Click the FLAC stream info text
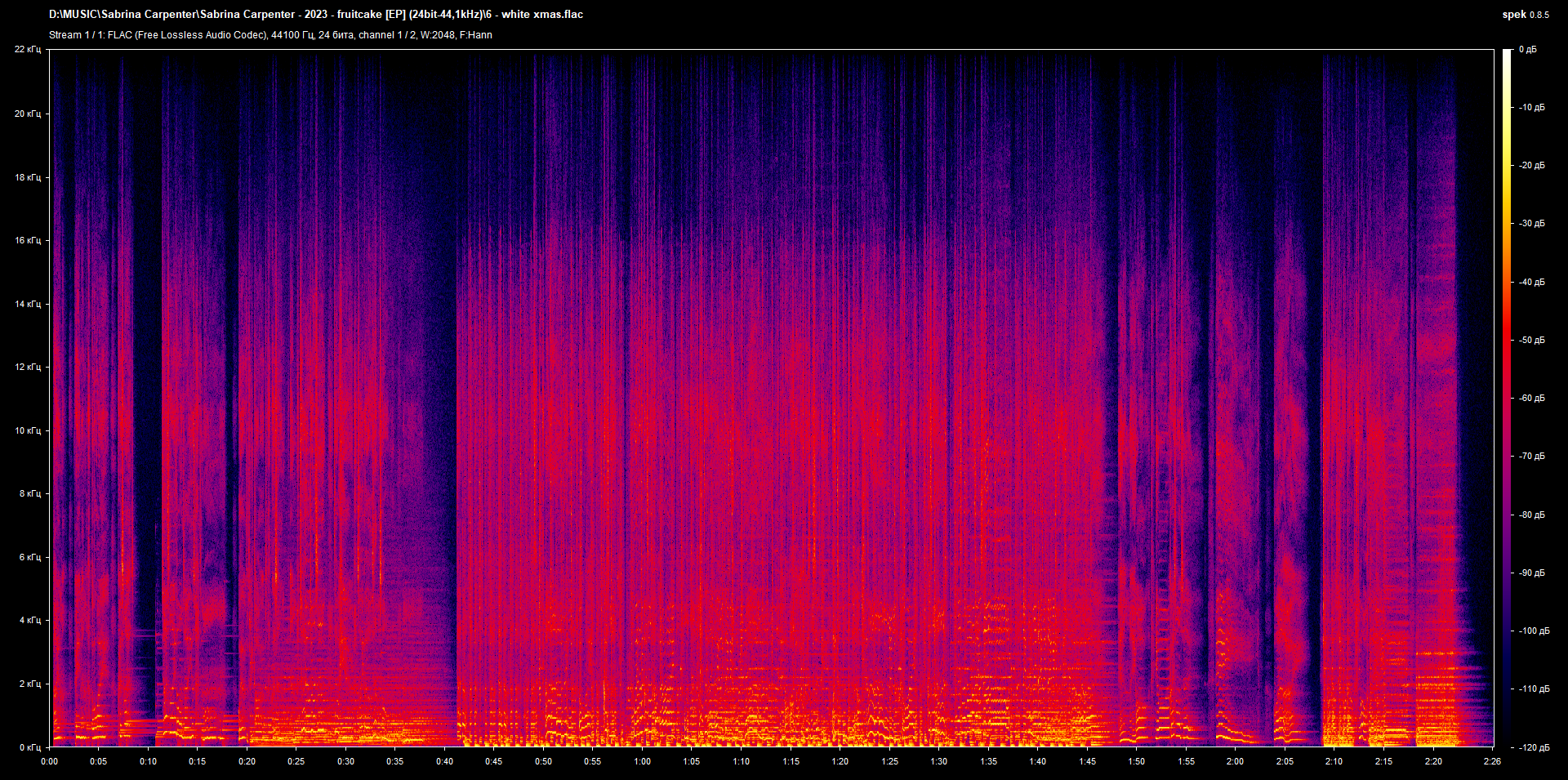1568x780 pixels. (269, 34)
